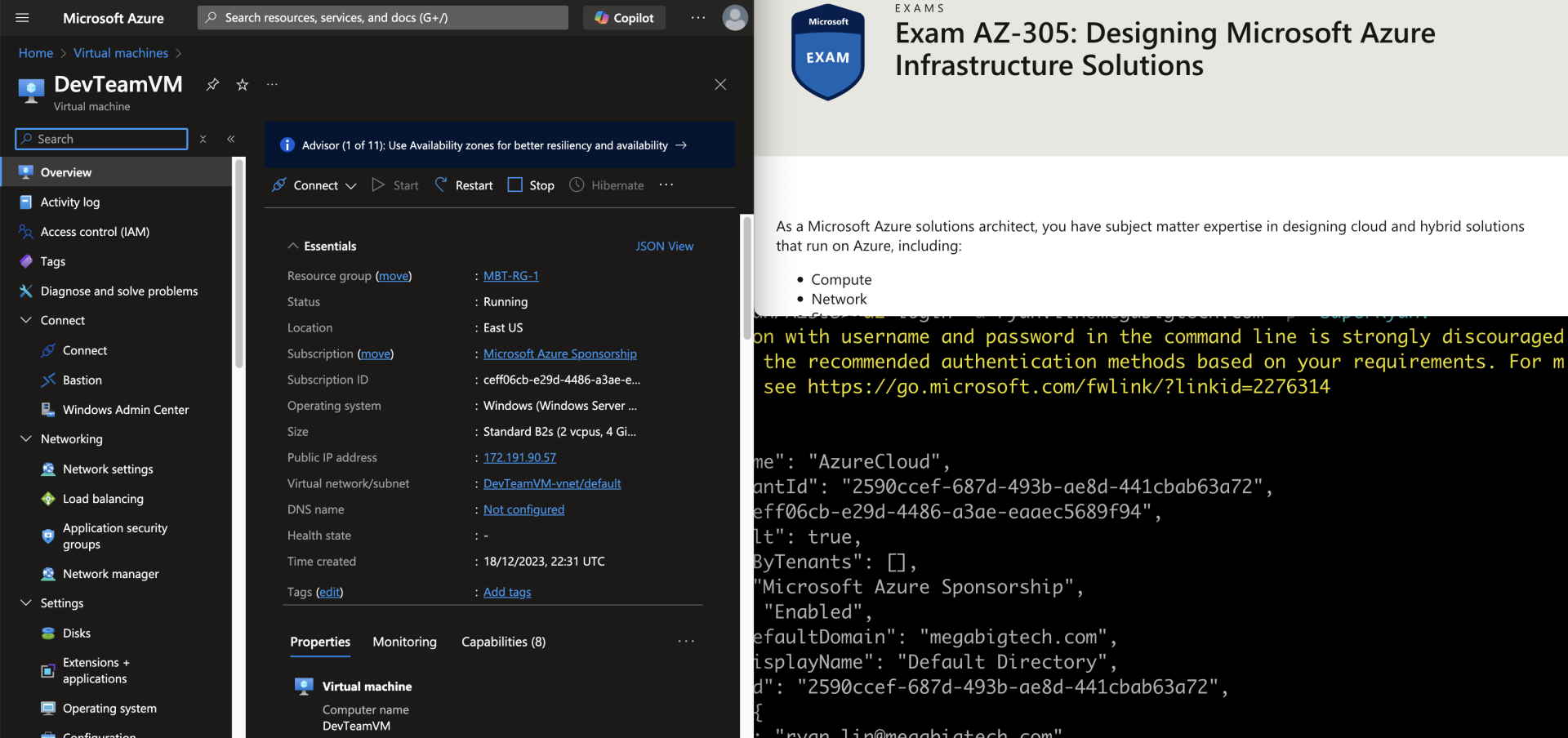Click the Restart VM button
This screenshot has height=738, width=1568.
[464, 185]
